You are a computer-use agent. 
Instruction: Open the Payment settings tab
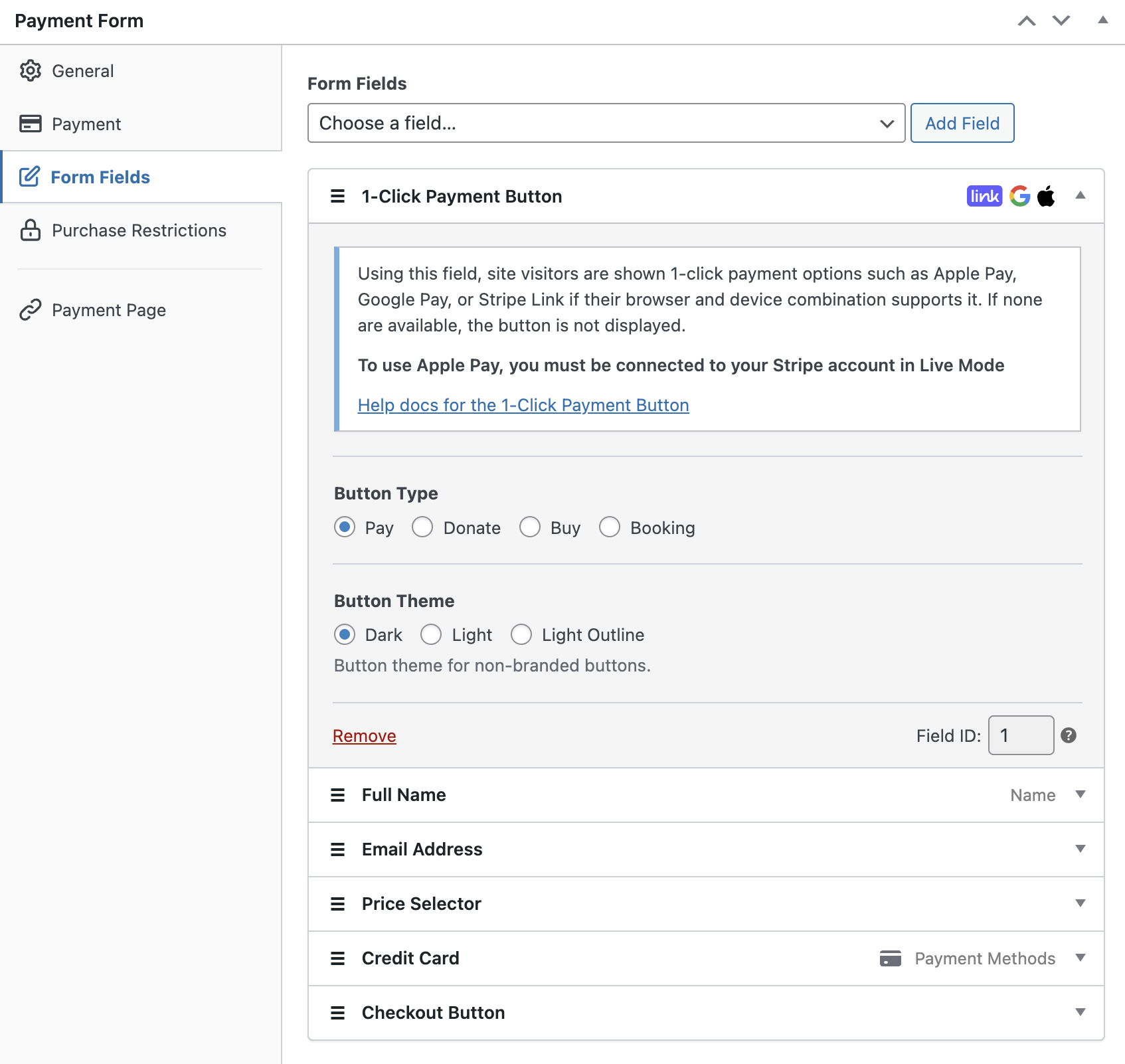pyautogui.click(x=141, y=124)
